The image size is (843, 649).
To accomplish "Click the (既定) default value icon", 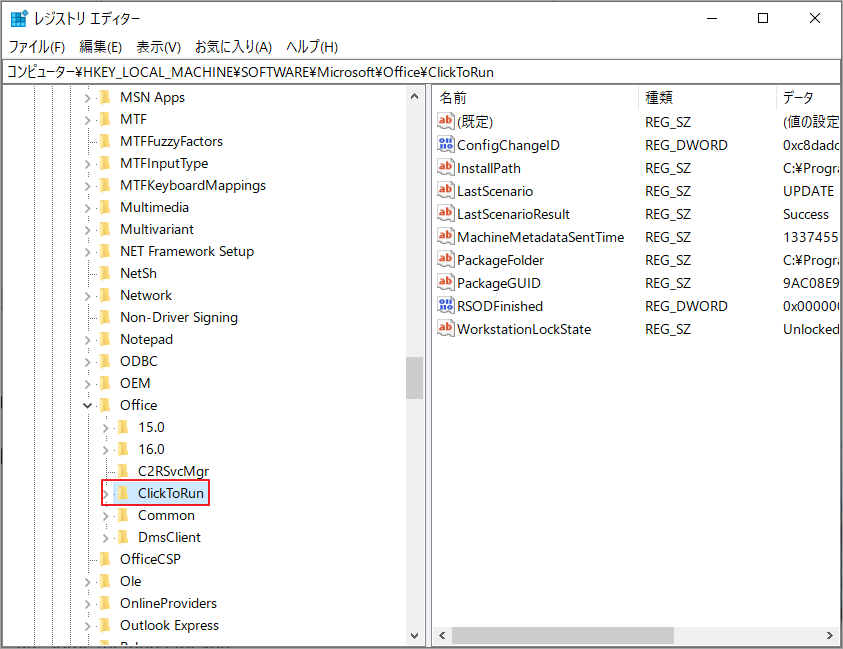I will (x=446, y=121).
